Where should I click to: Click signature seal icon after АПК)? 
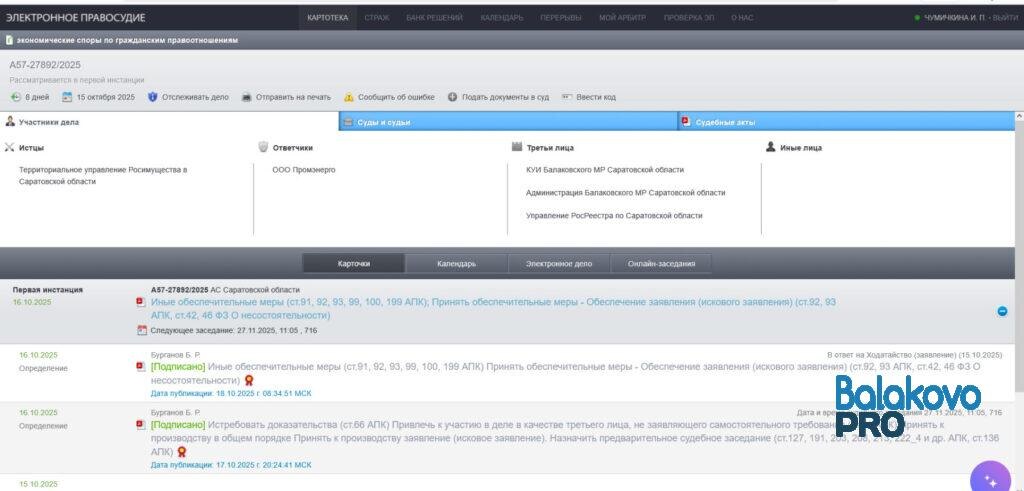(x=182, y=452)
